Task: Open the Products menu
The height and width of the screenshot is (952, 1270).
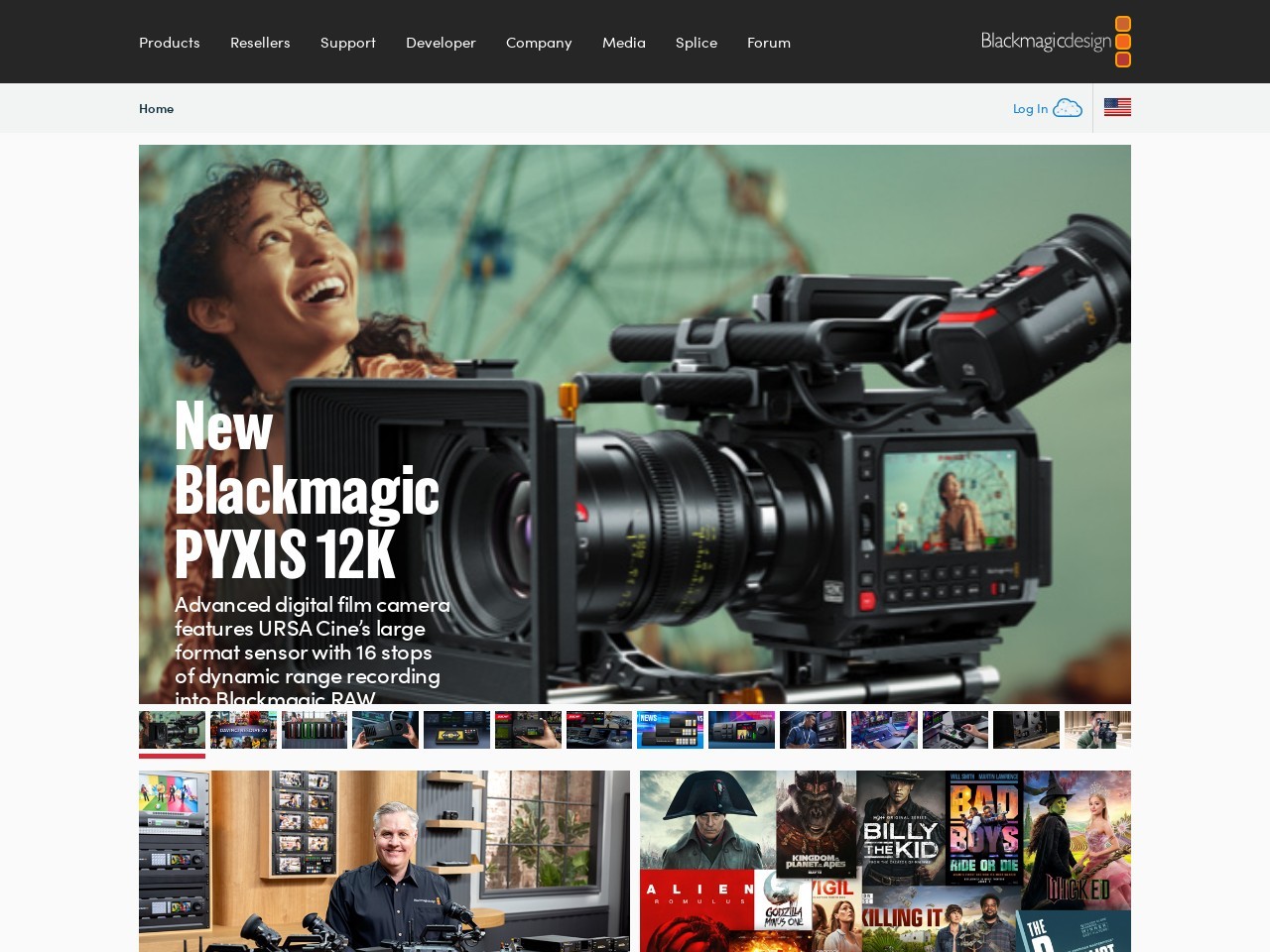Action: pos(170,42)
